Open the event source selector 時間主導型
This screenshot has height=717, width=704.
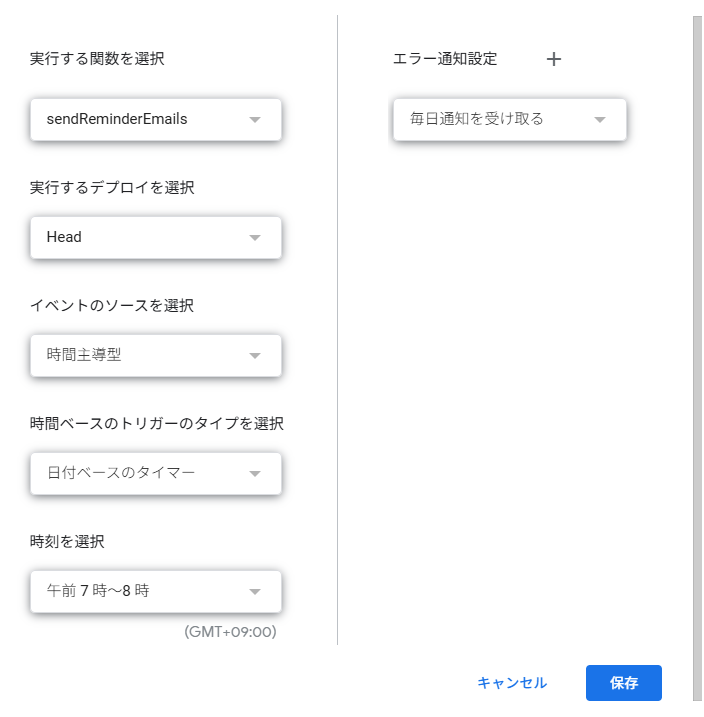click(x=156, y=356)
